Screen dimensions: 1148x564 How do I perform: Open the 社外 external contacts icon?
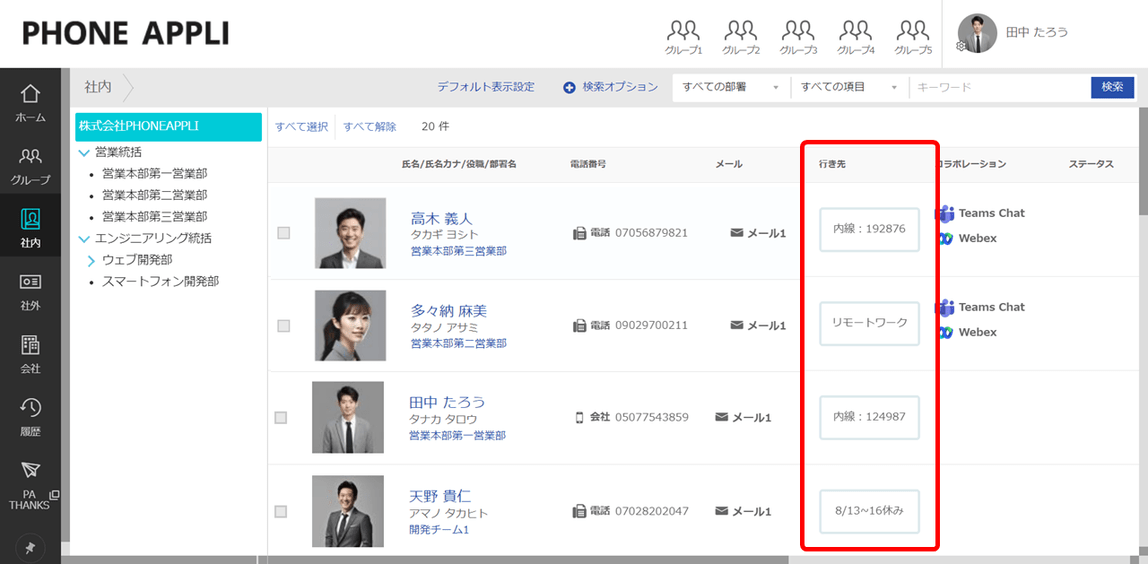point(30,282)
